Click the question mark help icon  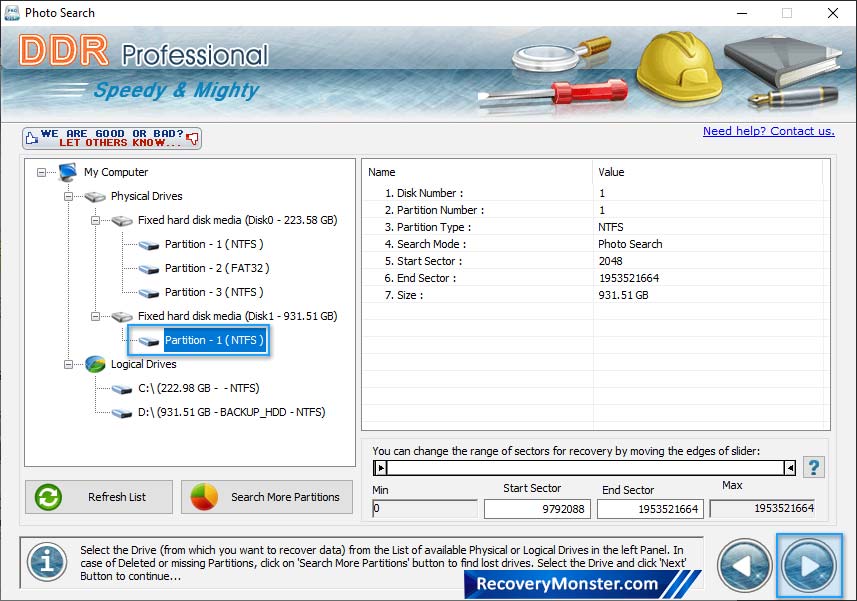pos(814,468)
